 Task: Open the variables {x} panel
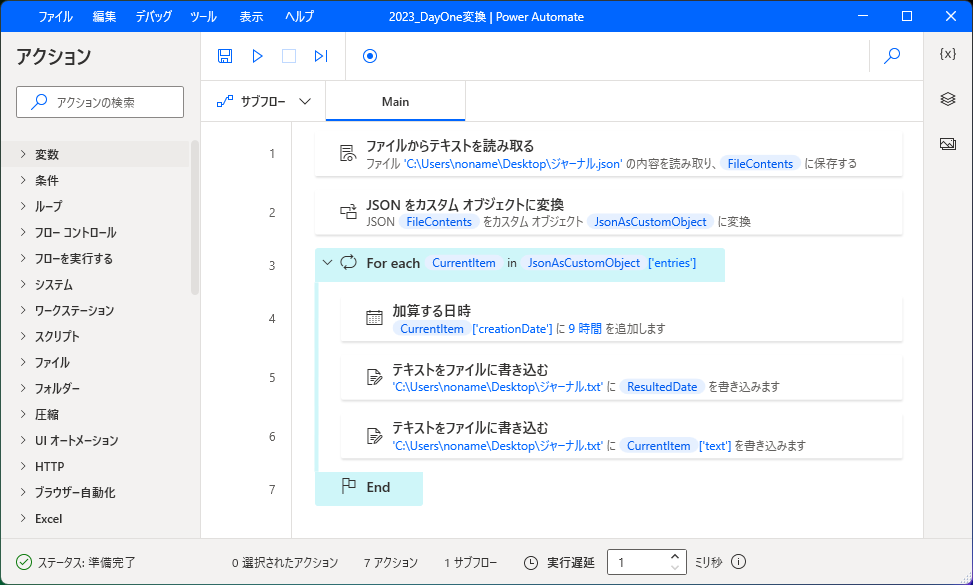[x=948, y=54]
